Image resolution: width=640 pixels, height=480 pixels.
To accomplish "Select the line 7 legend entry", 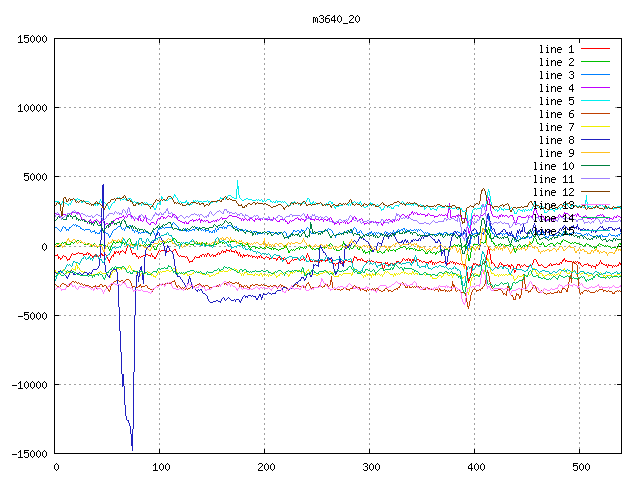I will tap(556, 127).
